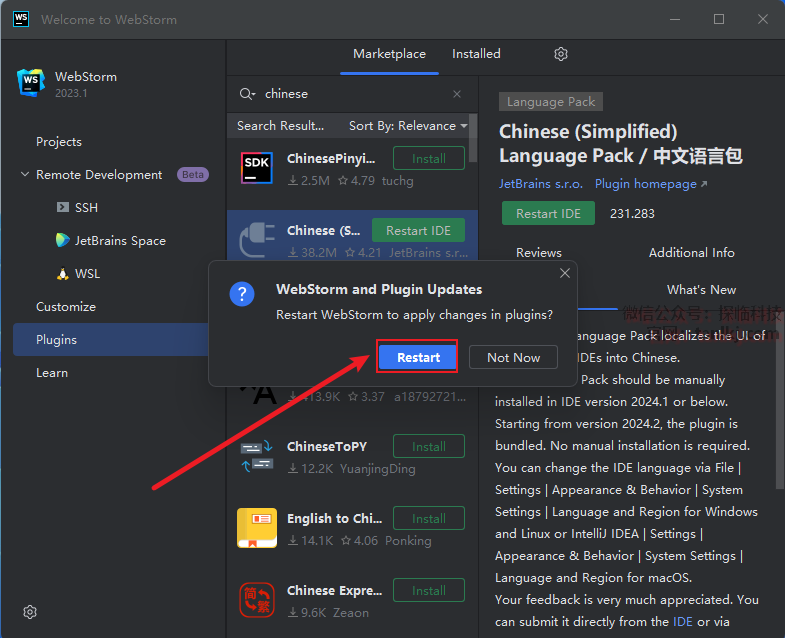The width and height of the screenshot is (785, 638).
Task: Click the Language Pack tag
Action: (551, 102)
